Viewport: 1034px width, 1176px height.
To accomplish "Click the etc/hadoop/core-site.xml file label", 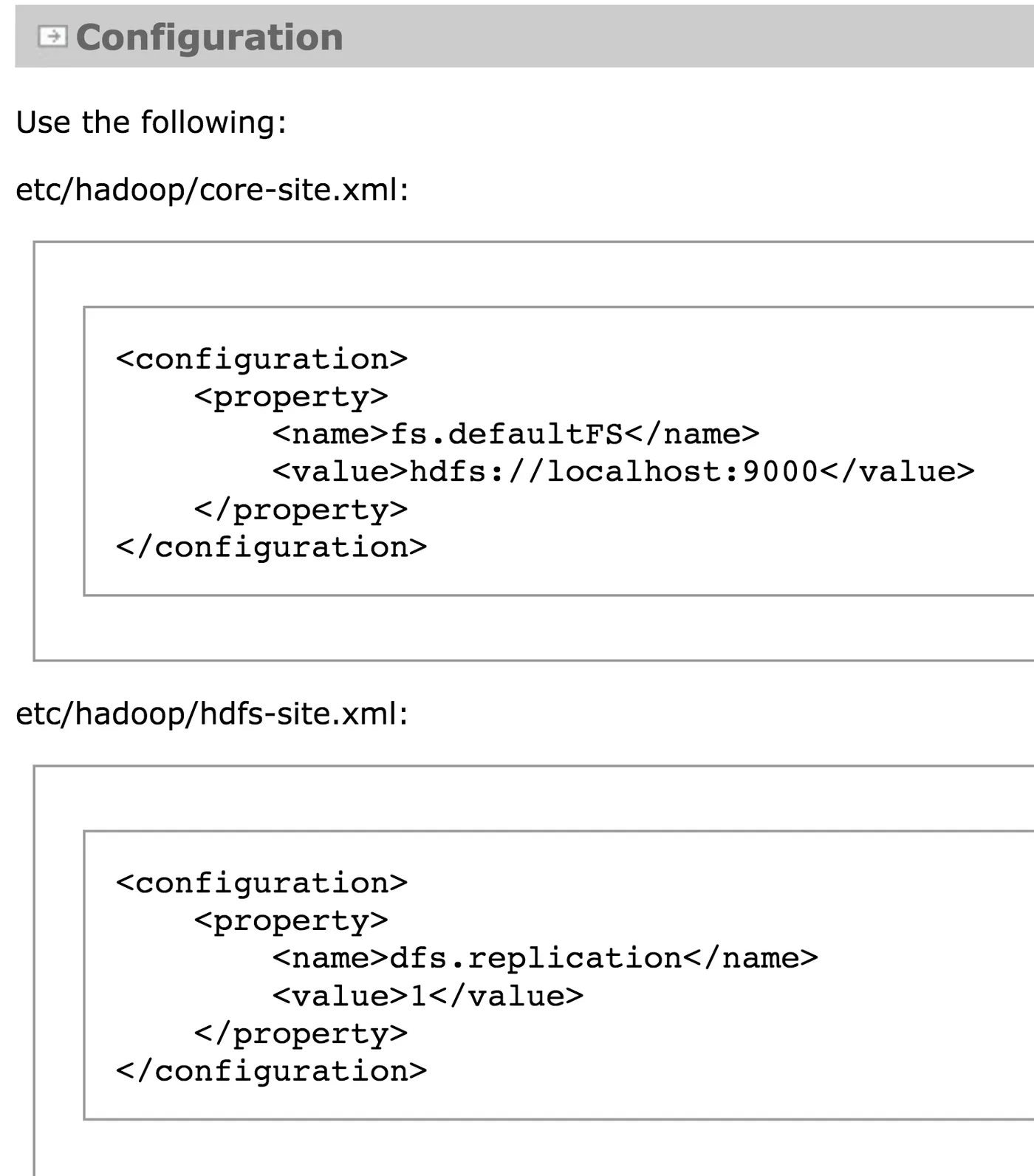I will pyautogui.click(x=212, y=190).
